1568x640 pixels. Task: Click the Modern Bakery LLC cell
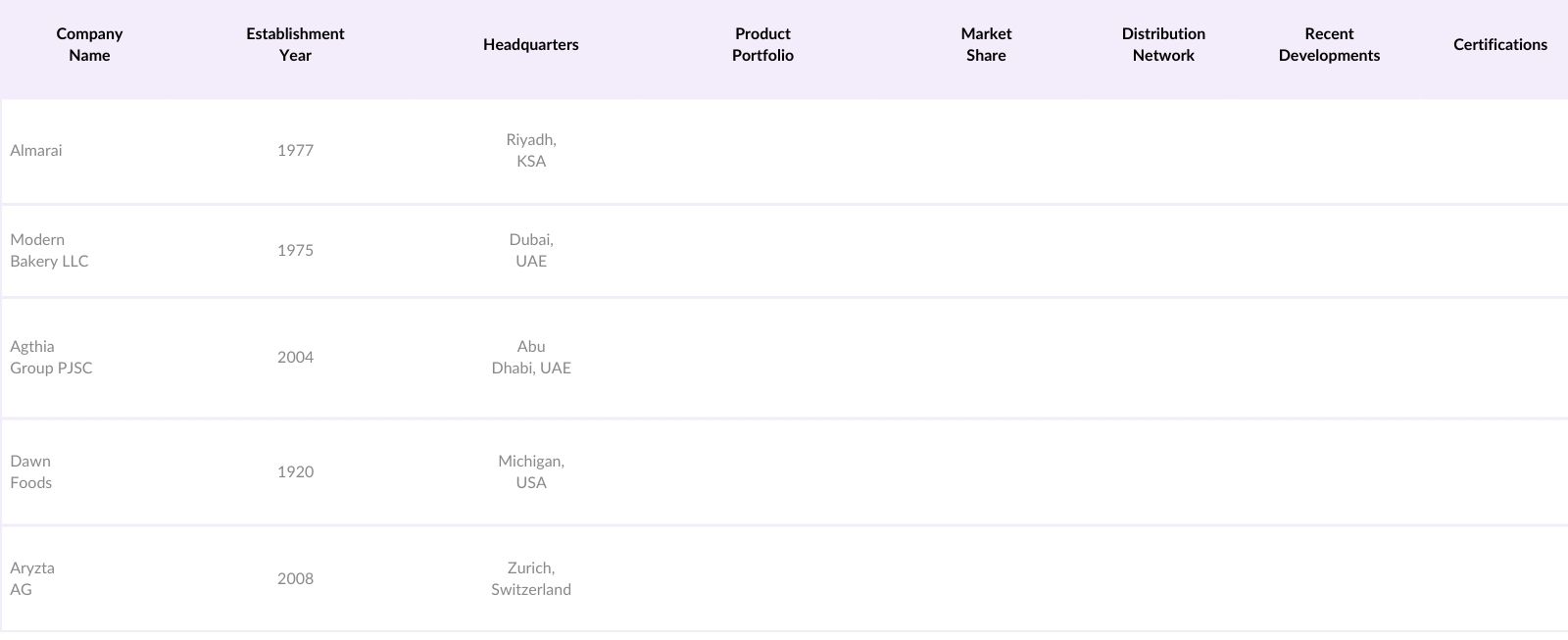[49, 251]
